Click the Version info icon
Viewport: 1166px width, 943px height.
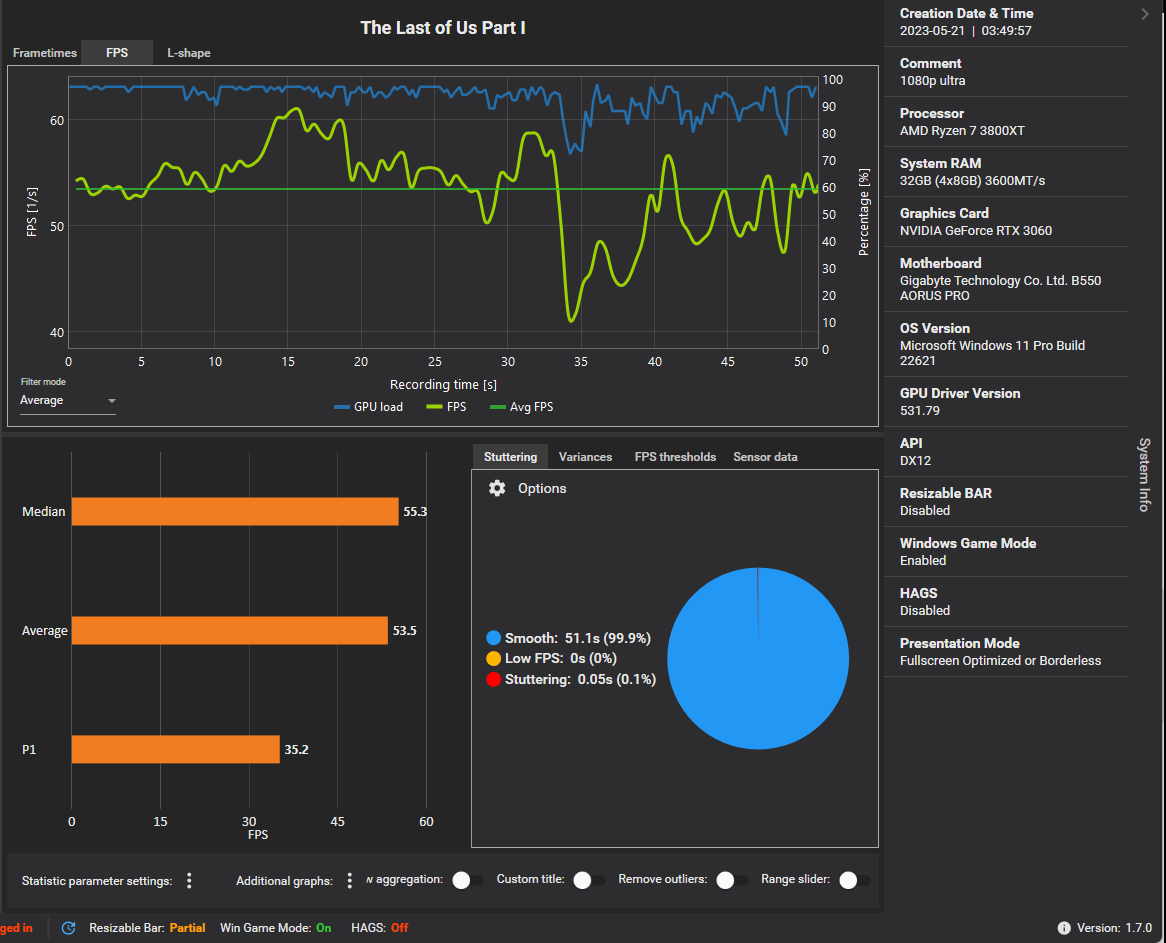(1064, 927)
